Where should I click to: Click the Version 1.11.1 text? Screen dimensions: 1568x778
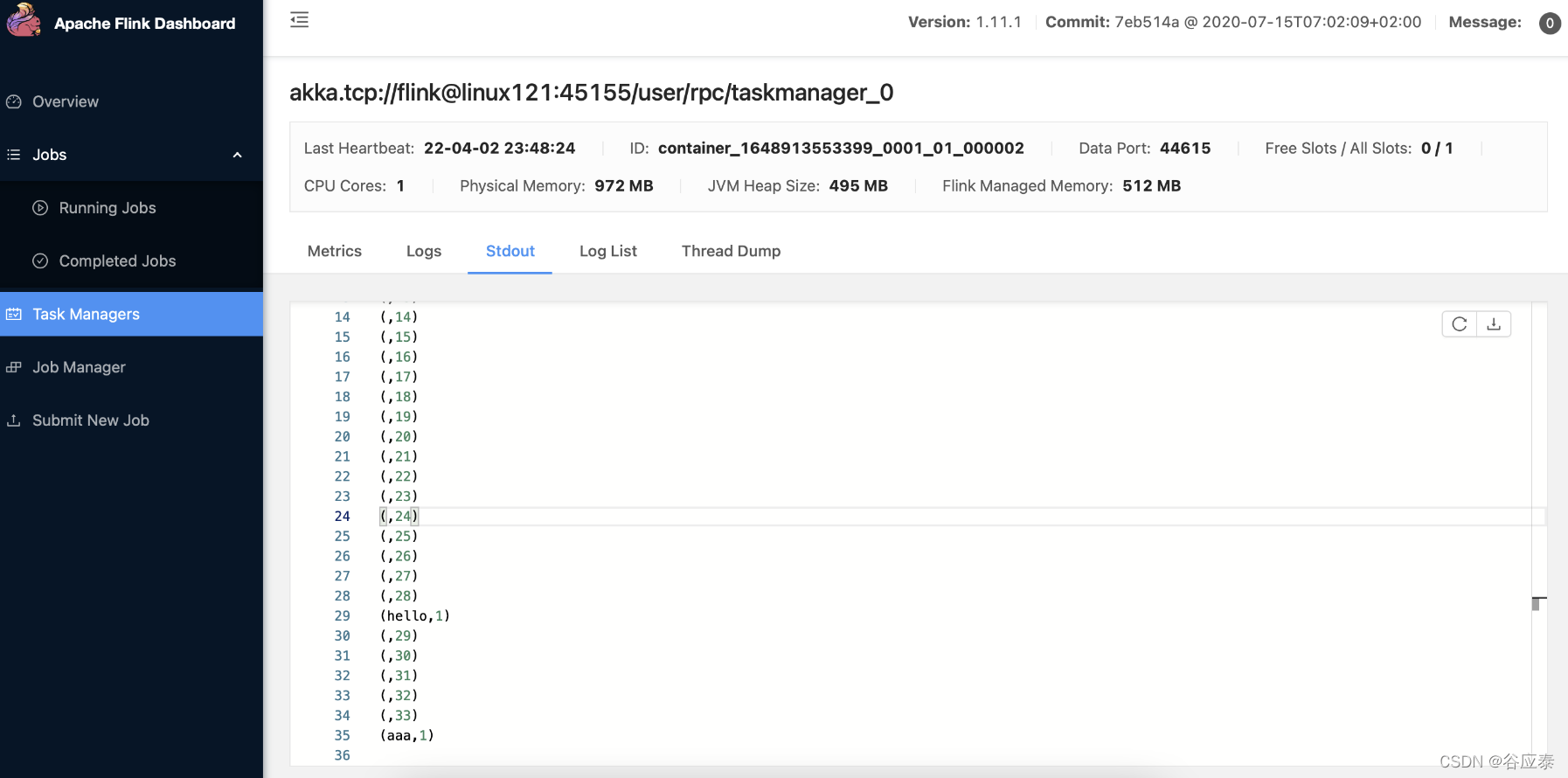pyautogui.click(x=965, y=22)
